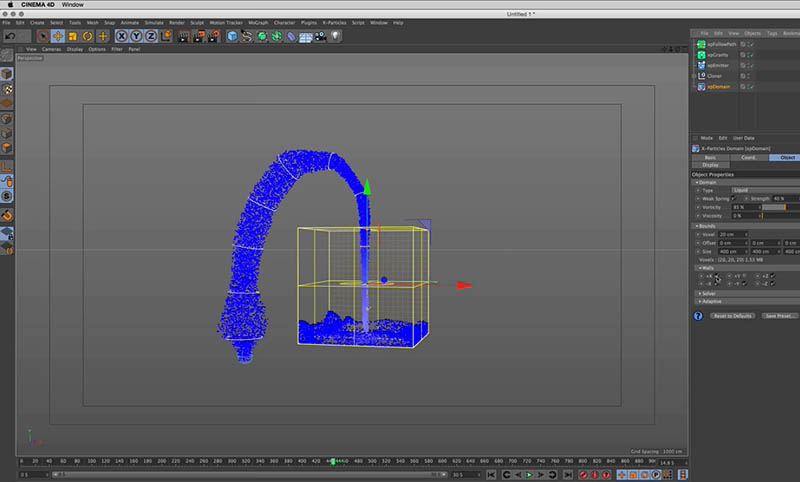Click the Reset to Defaults button
This screenshot has height=482, width=800.
coord(733,316)
